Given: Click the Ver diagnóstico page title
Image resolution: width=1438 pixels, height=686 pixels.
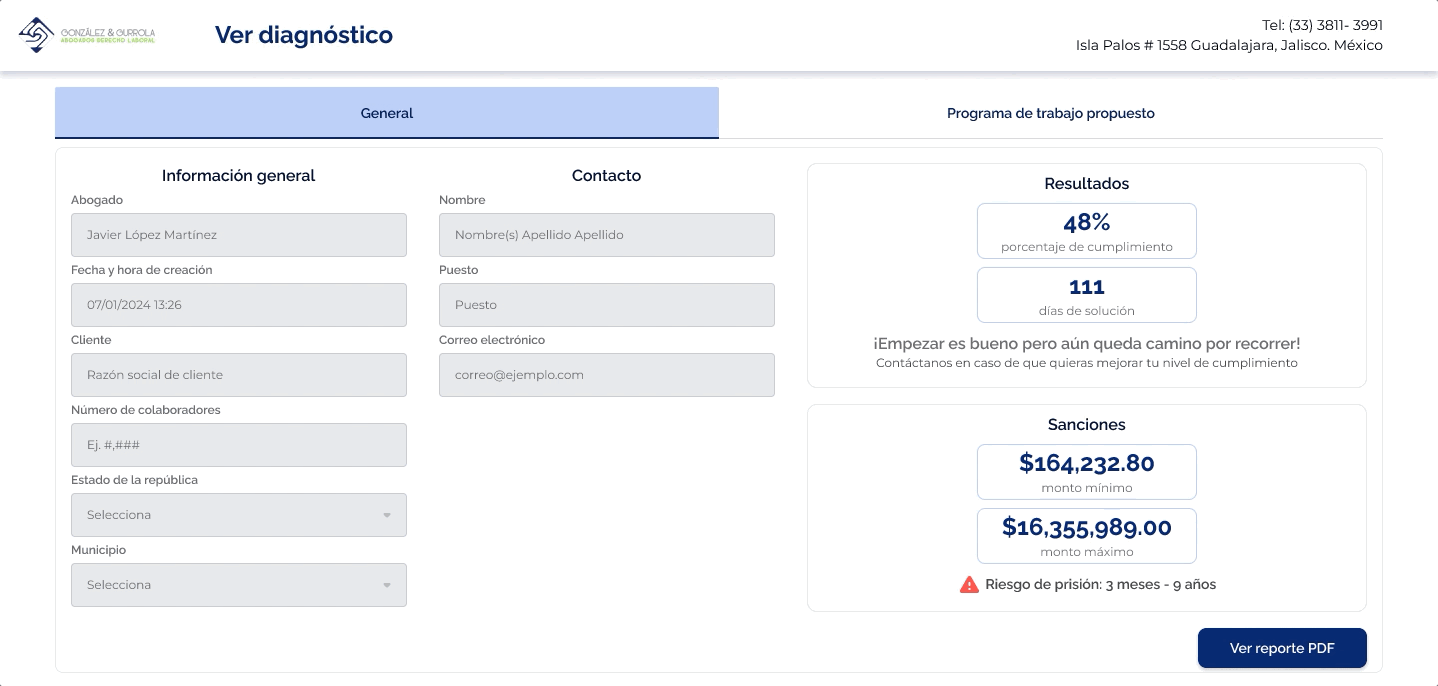Looking at the screenshot, I should point(304,35).
